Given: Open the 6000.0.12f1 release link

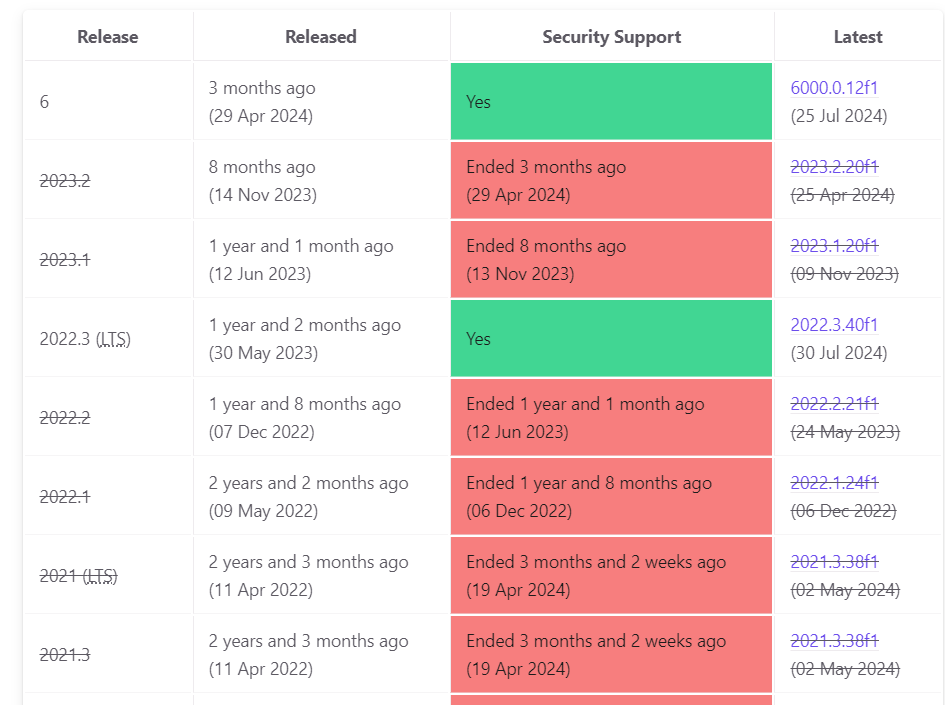Looking at the screenshot, I should pos(834,88).
